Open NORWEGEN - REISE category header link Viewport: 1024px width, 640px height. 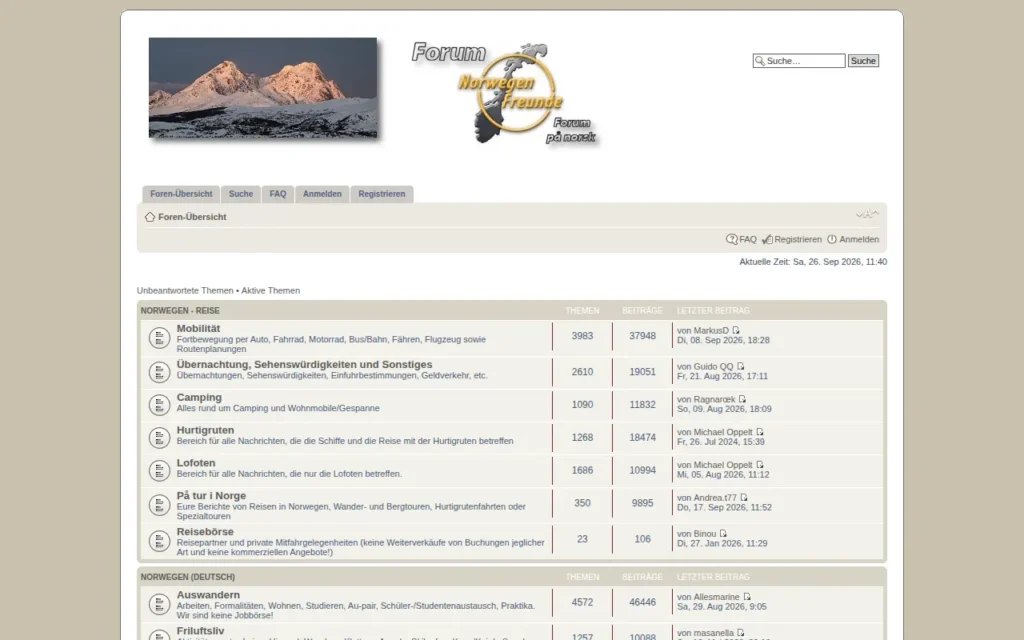[180, 311]
